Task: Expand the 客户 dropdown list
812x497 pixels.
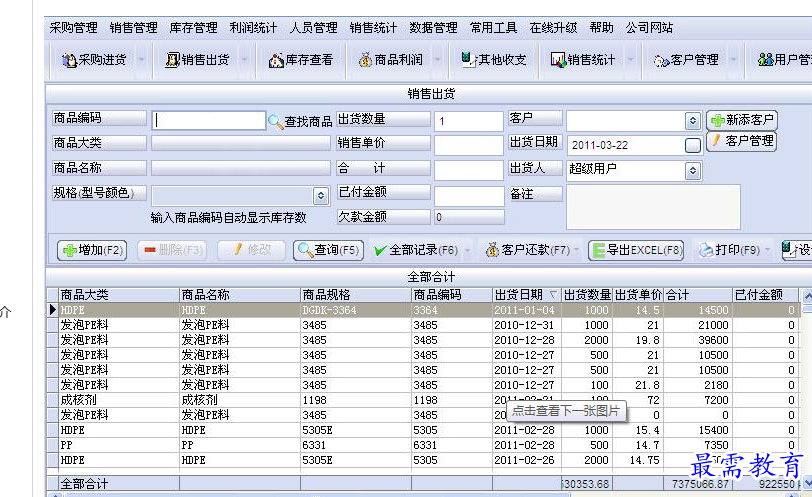Action: [693, 121]
